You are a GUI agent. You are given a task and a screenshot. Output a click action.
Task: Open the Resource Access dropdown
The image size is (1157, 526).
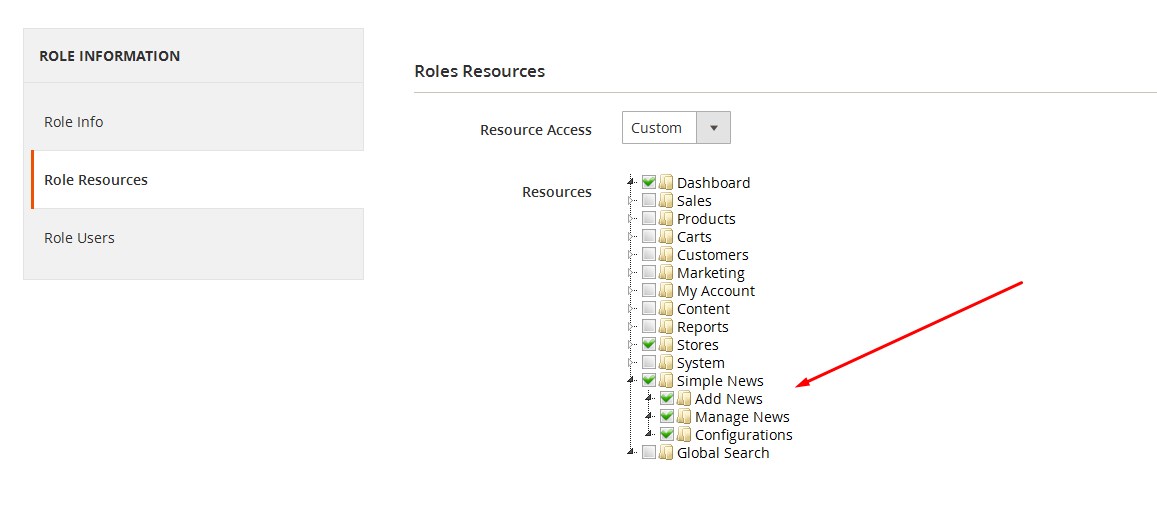click(676, 128)
